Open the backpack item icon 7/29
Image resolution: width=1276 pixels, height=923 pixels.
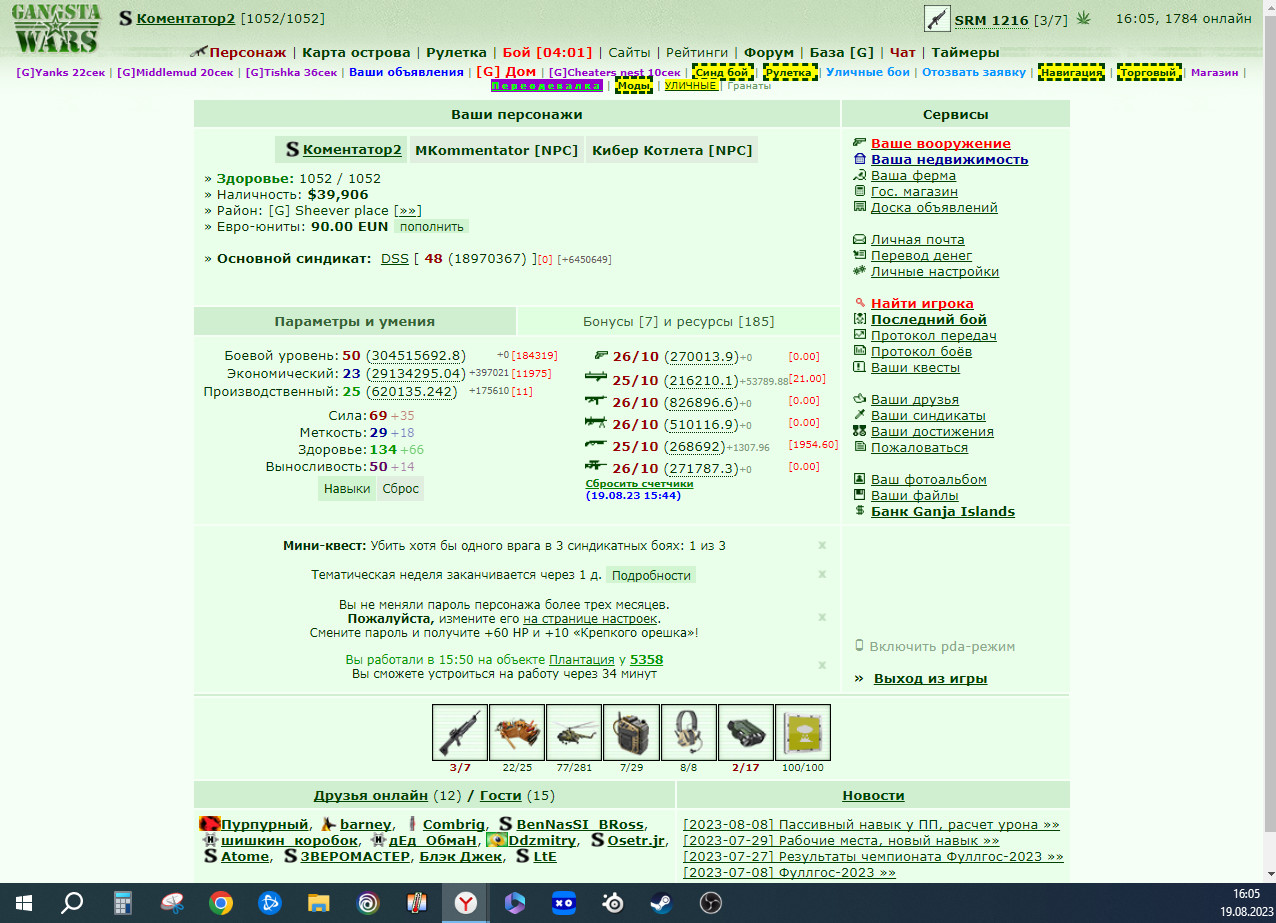click(x=631, y=732)
